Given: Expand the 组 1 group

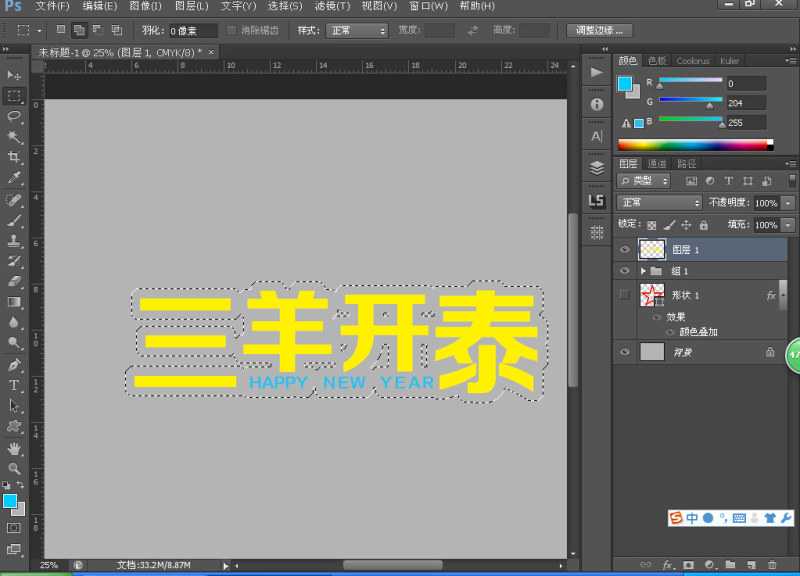Looking at the screenshot, I should 643,270.
